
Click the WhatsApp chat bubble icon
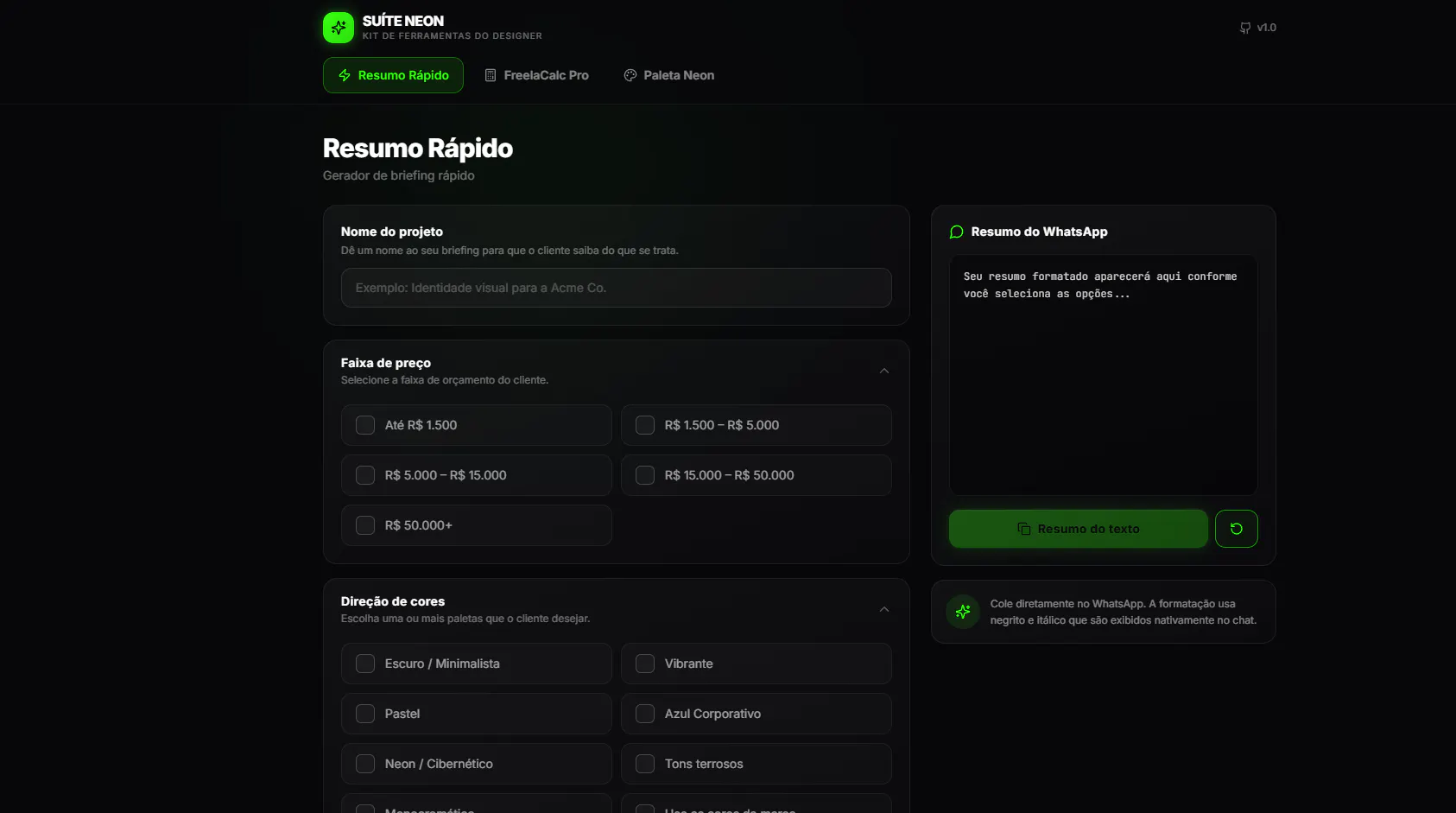(957, 232)
